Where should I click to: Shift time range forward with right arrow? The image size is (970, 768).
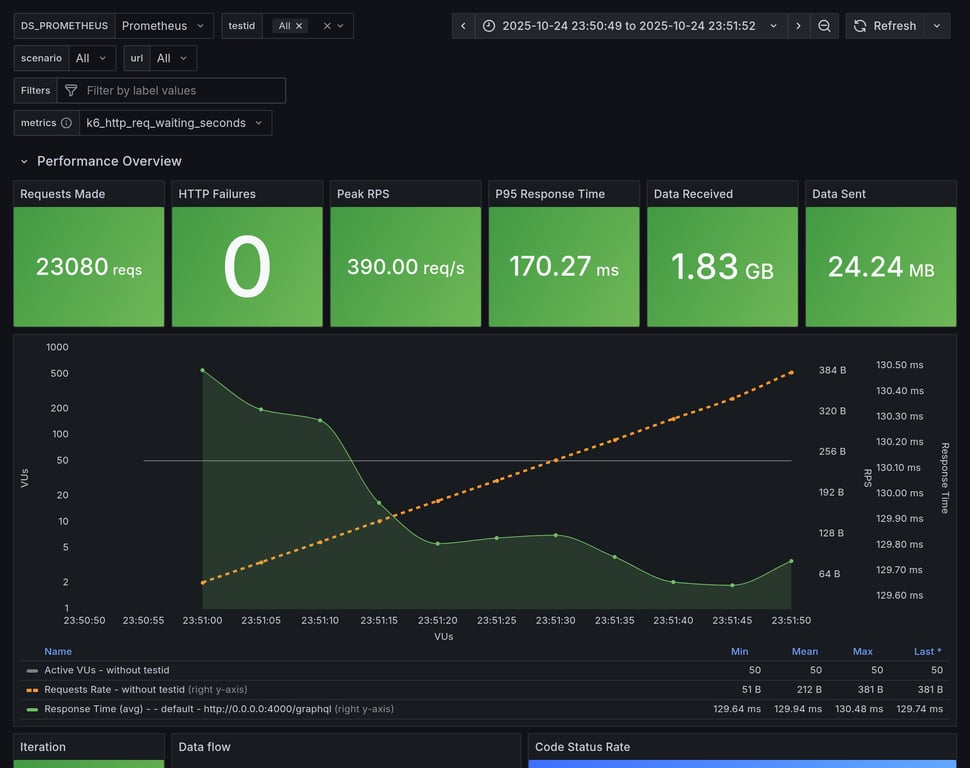(798, 26)
